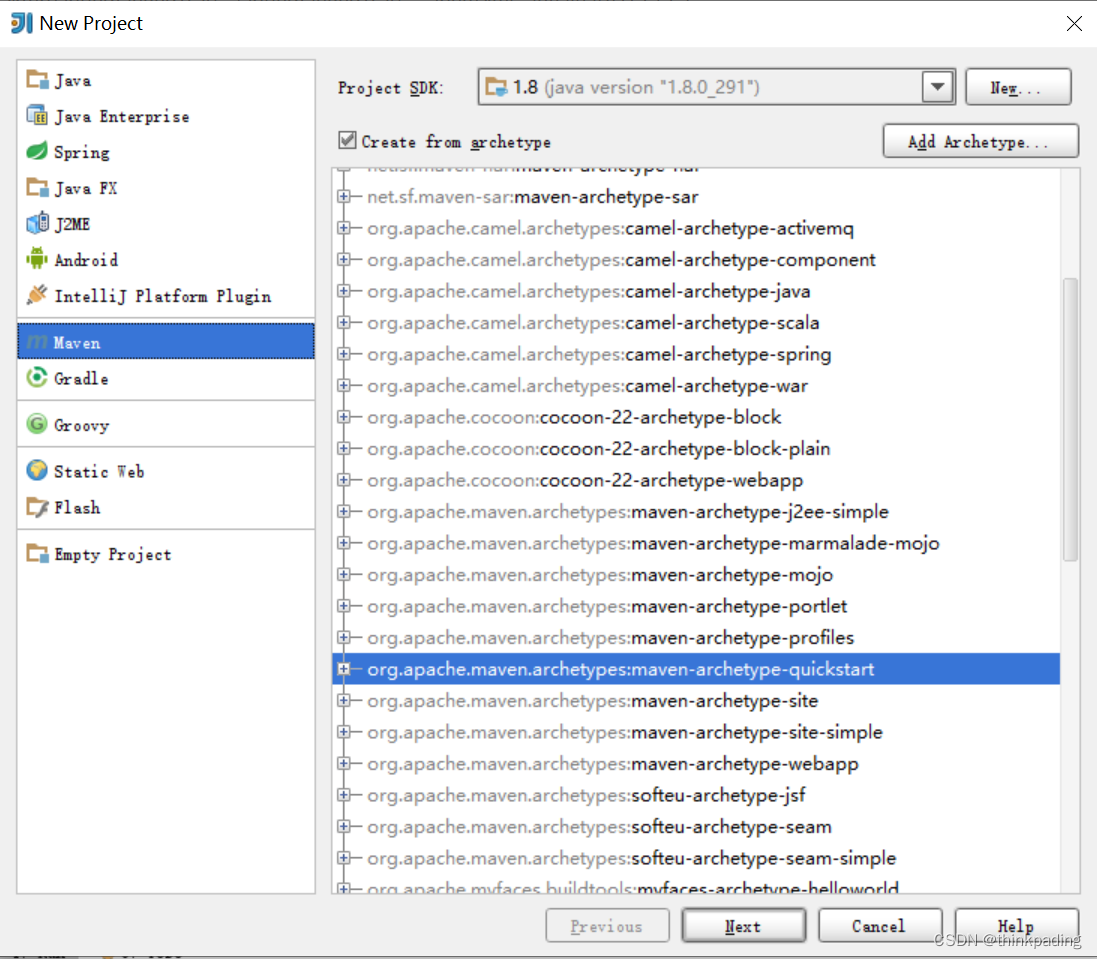Click the Empty Project folder icon
Image resolution: width=1097 pixels, height=959 pixels.
(37, 553)
